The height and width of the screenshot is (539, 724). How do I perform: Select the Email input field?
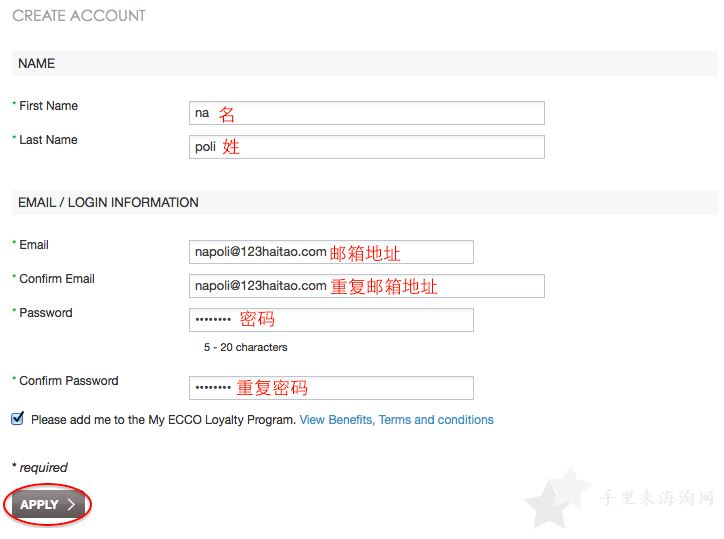[x=331, y=252]
